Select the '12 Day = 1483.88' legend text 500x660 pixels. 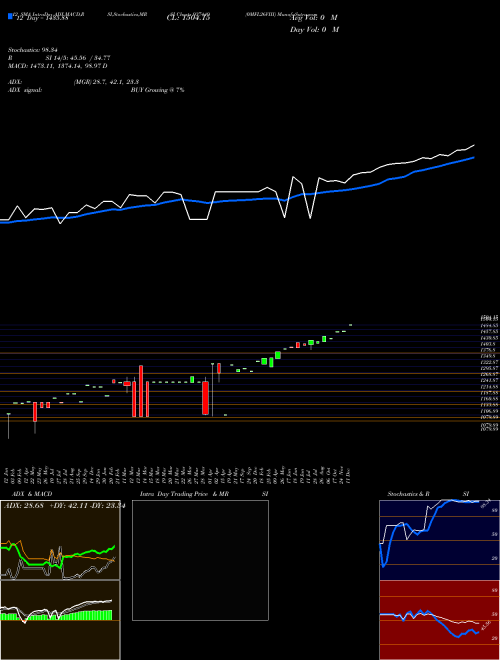click(x=42, y=18)
